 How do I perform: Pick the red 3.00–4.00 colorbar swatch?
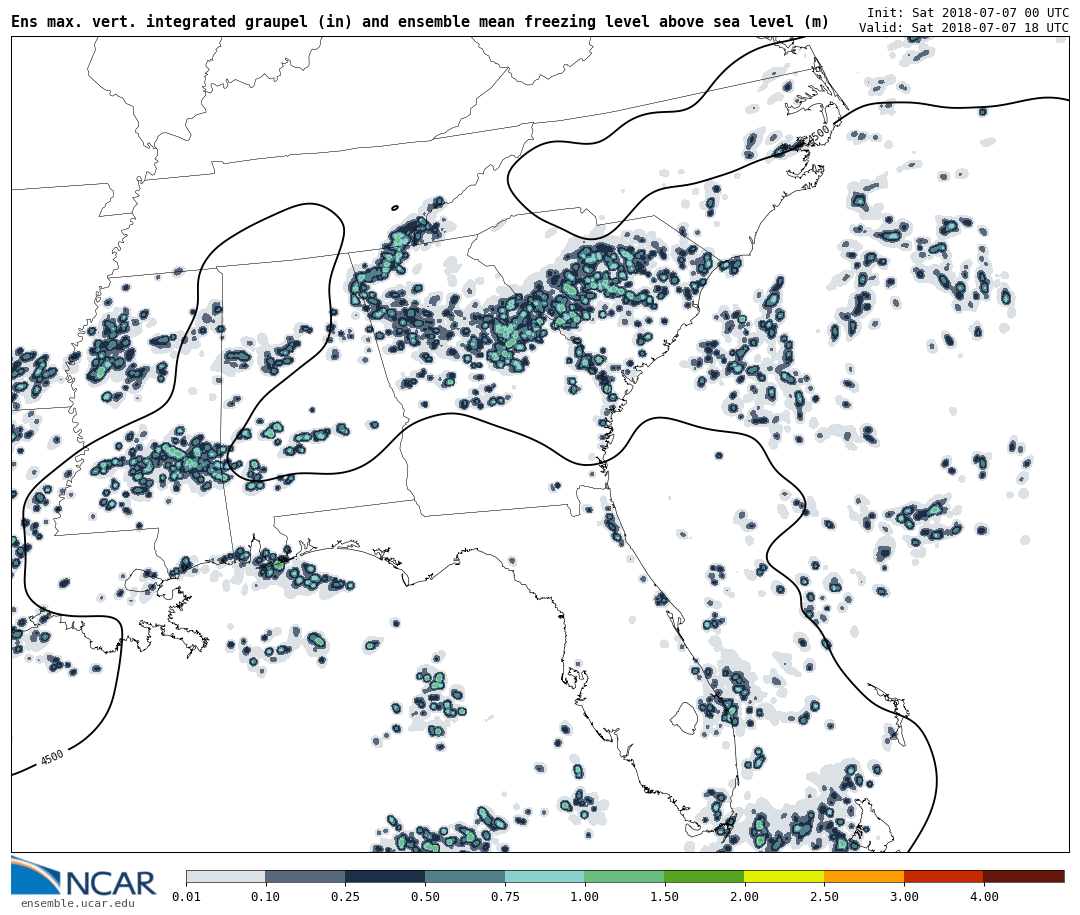click(943, 876)
